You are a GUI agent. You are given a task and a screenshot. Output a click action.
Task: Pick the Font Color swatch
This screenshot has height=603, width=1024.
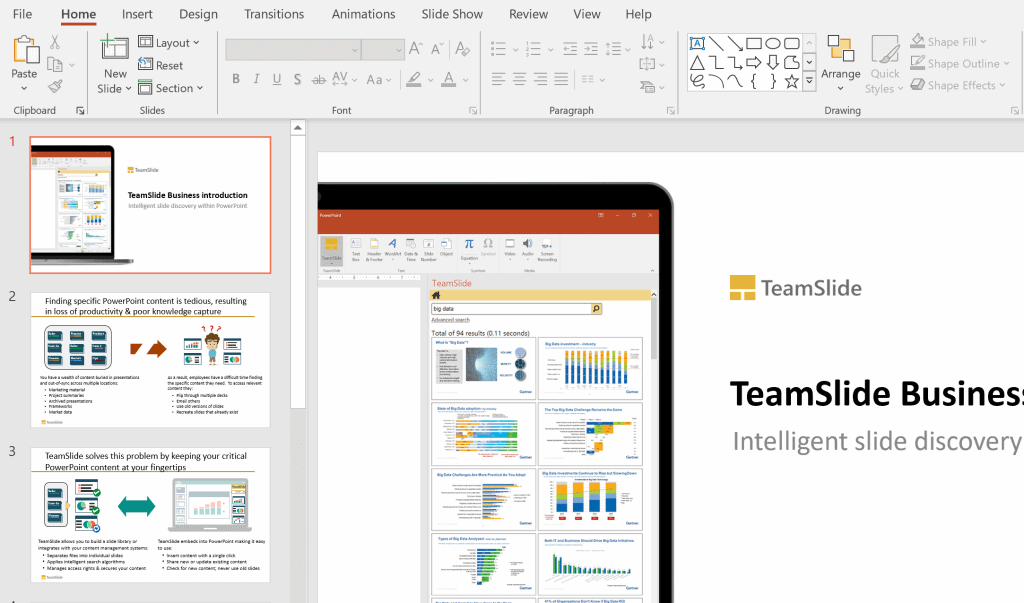(x=447, y=79)
